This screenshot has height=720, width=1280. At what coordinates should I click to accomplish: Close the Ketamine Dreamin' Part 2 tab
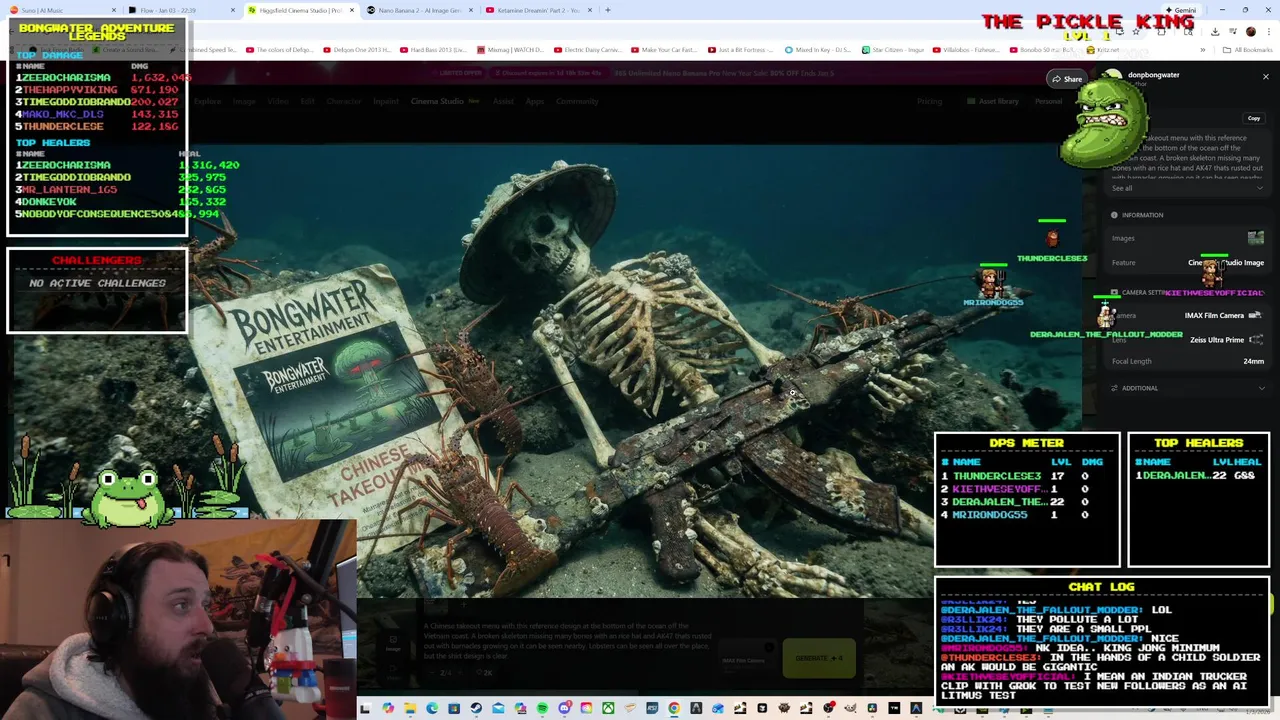pos(589,10)
